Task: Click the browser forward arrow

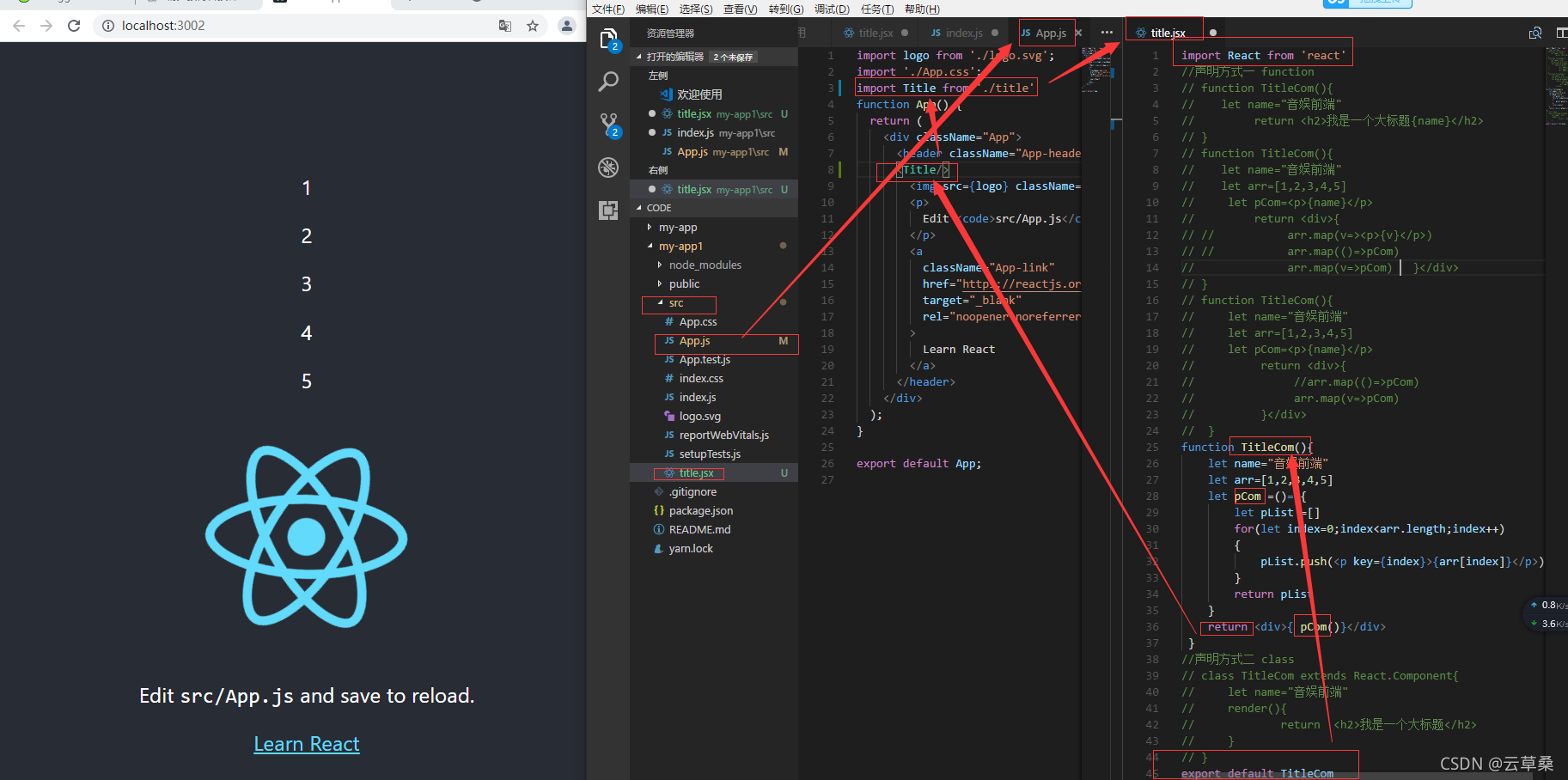Action: (x=46, y=26)
